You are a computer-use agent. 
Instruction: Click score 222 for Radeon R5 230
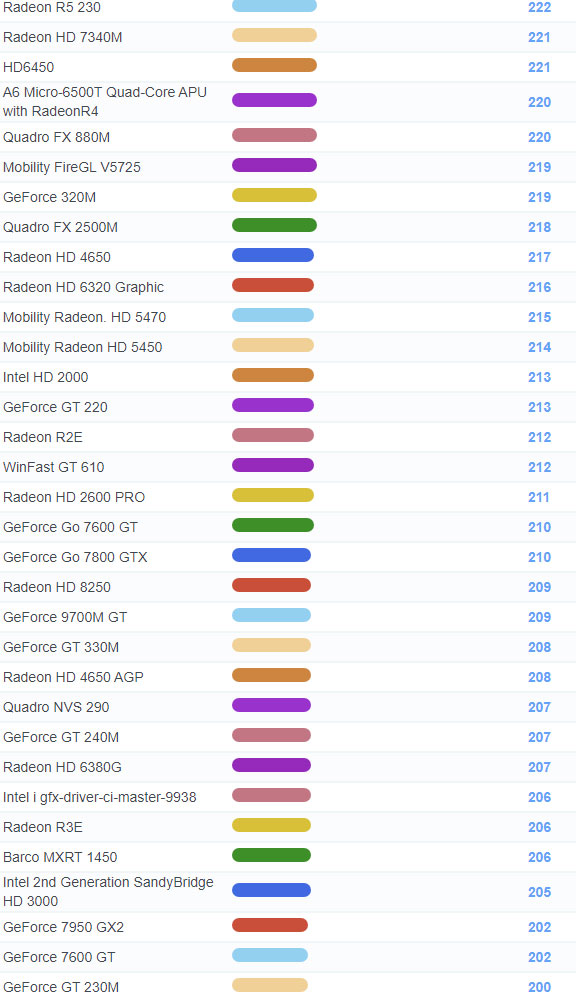tap(540, 8)
